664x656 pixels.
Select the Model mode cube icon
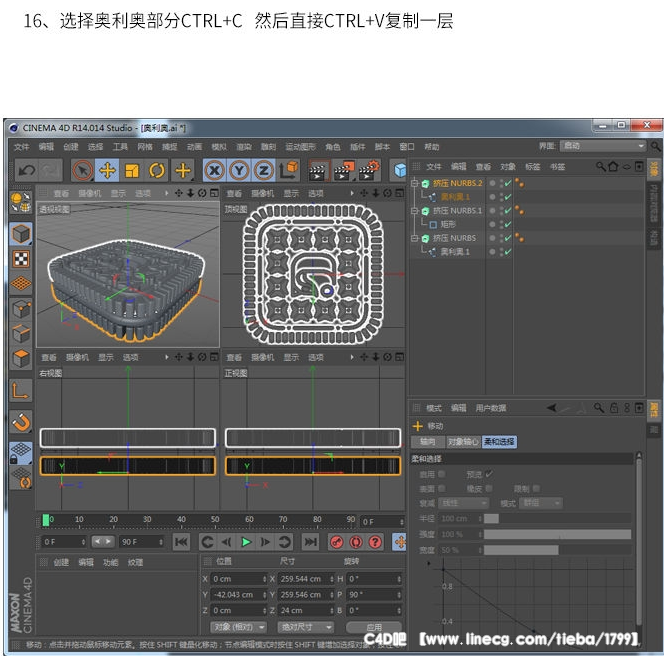tap(21, 234)
